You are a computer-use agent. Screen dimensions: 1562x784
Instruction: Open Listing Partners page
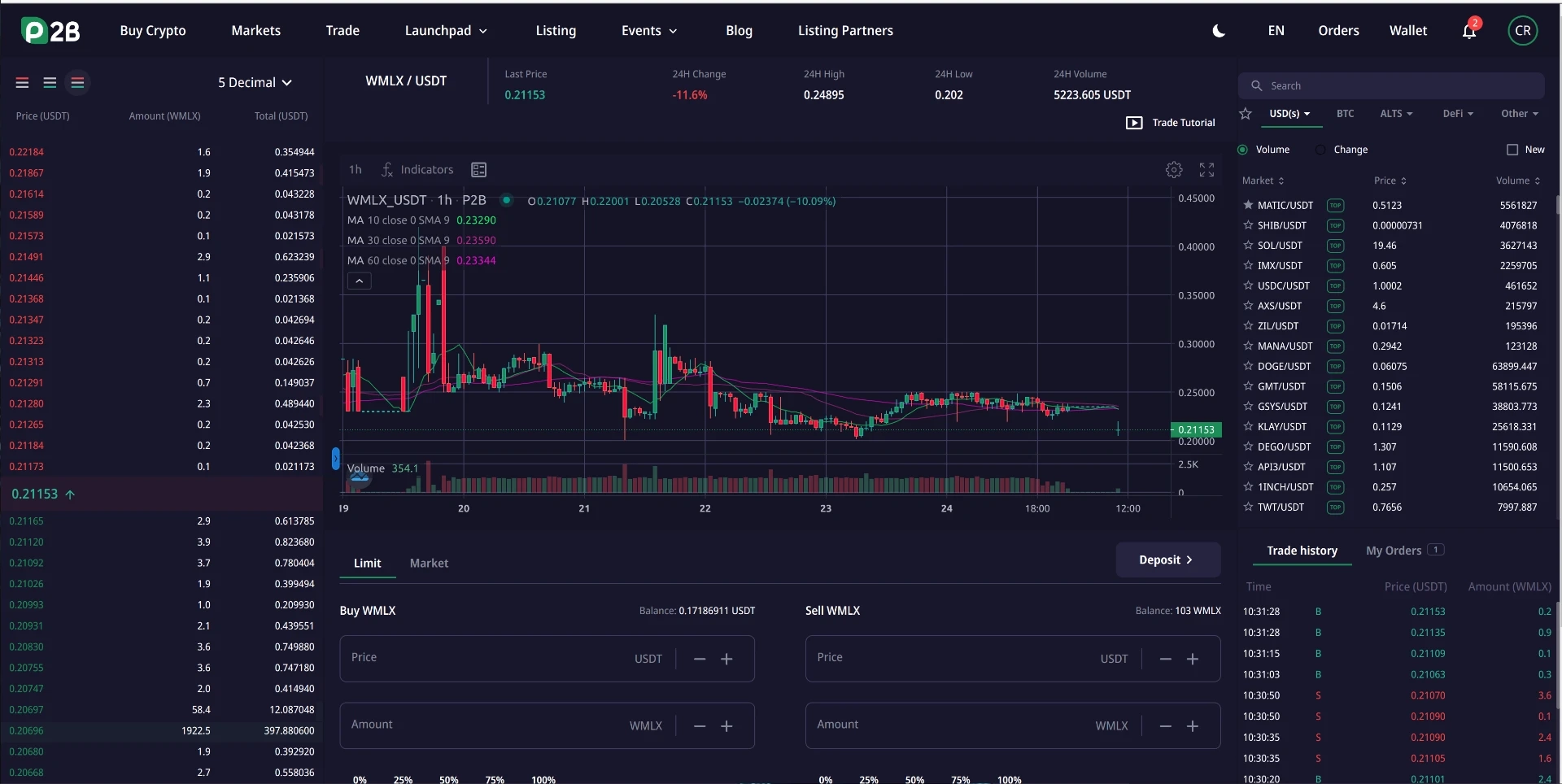(x=845, y=31)
